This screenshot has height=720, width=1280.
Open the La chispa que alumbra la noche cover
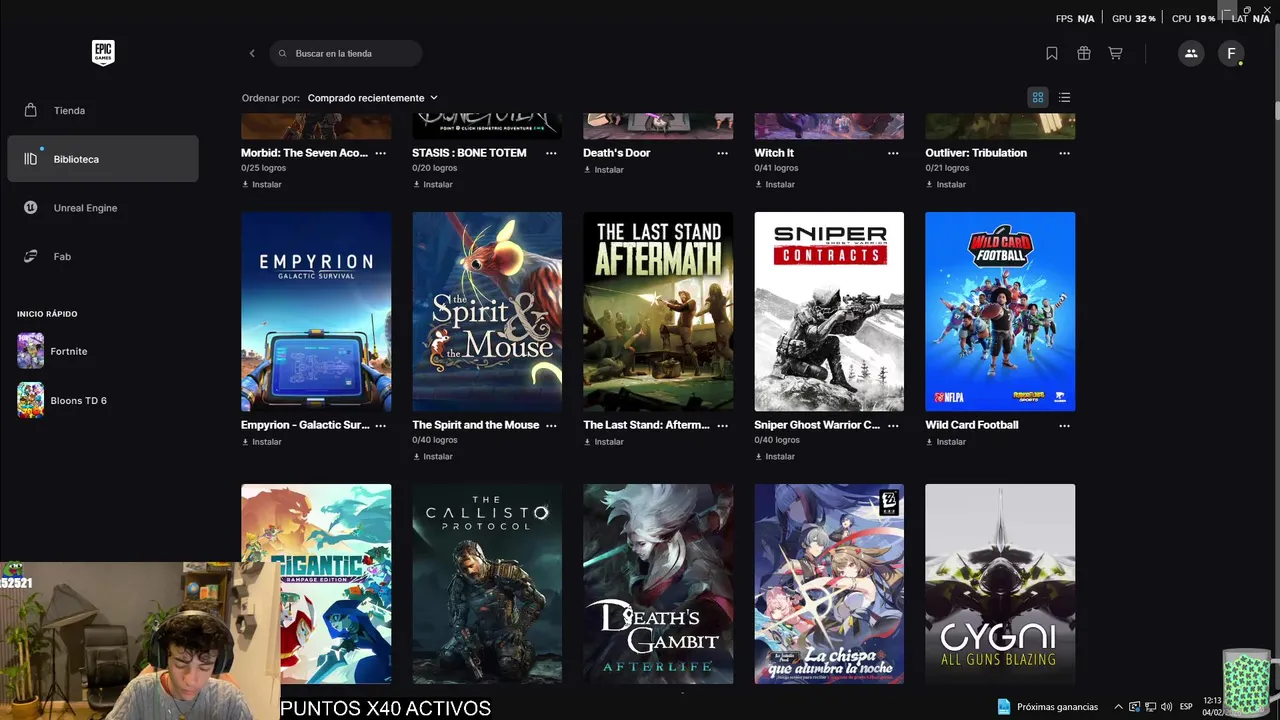coord(829,584)
